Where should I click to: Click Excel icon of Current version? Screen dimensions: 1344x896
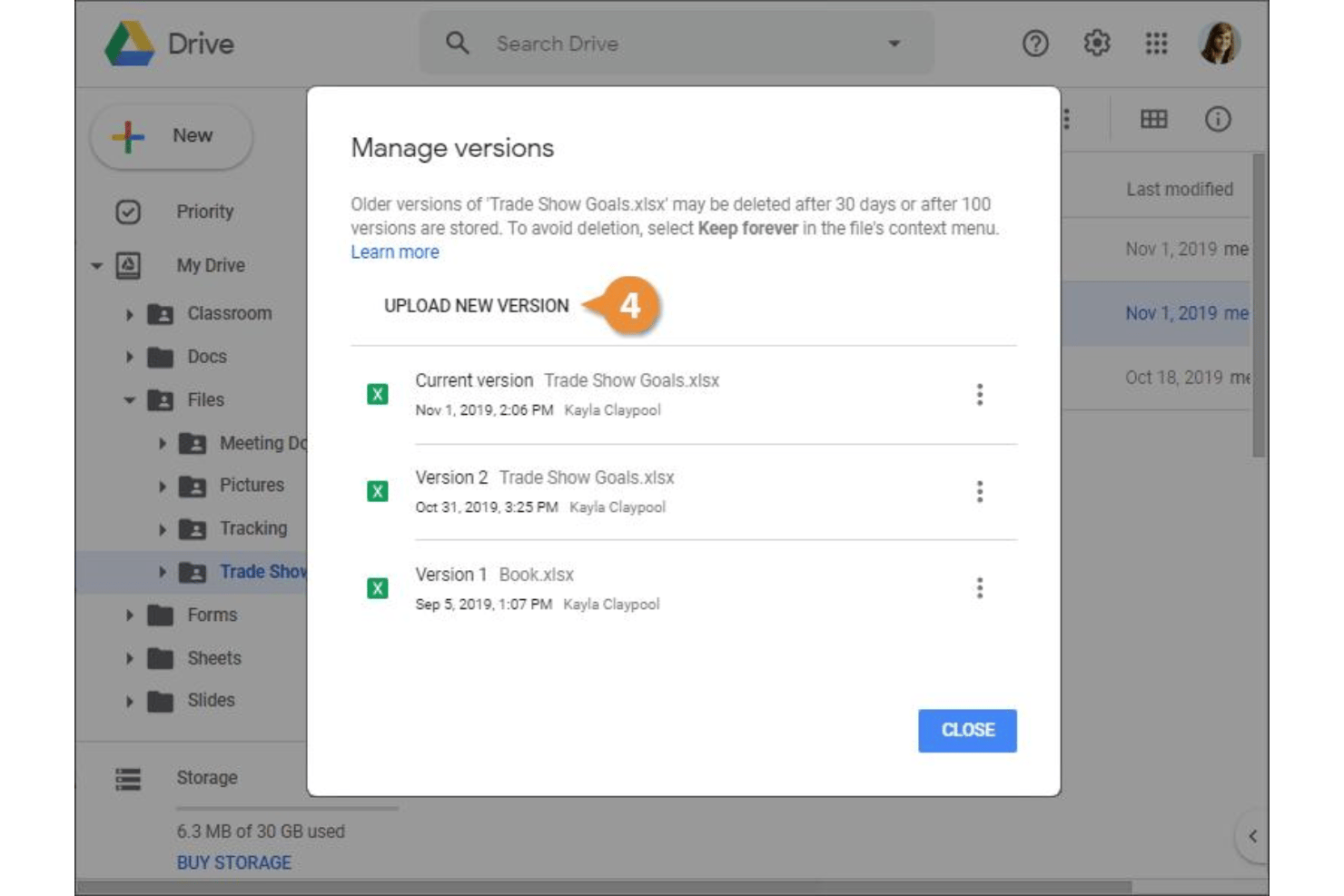coord(378,395)
